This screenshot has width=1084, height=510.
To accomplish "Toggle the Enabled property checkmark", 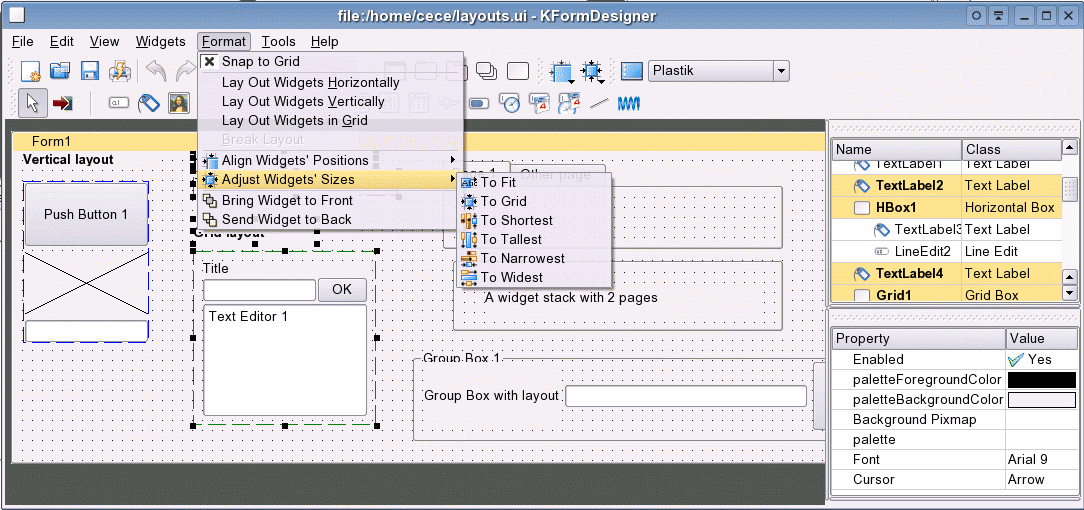I will tap(1017, 360).
